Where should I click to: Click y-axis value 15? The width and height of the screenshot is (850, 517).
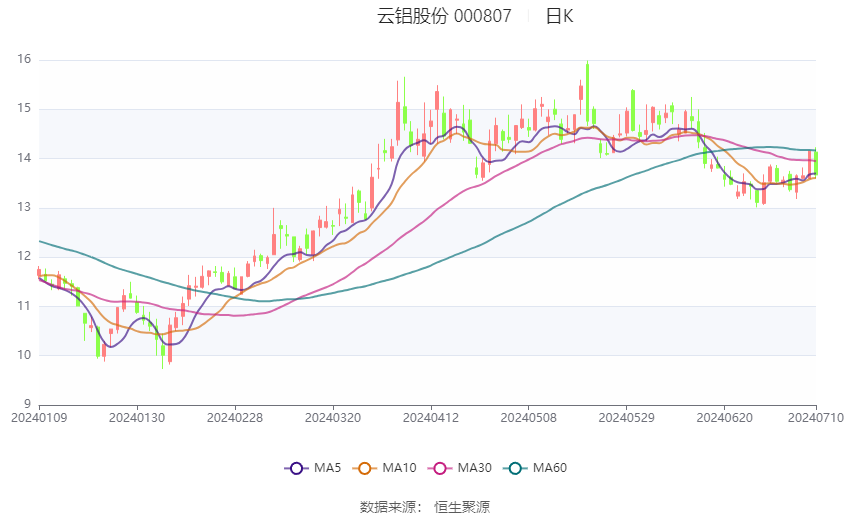tap(24, 108)
